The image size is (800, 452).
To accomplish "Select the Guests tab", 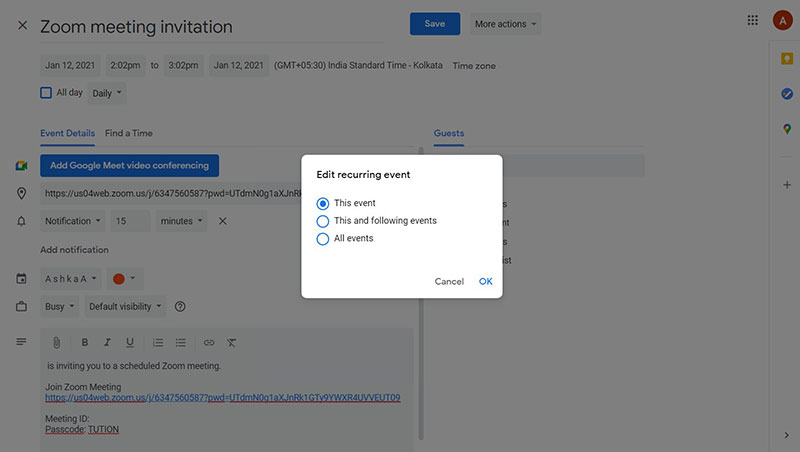I will (448, 134).
